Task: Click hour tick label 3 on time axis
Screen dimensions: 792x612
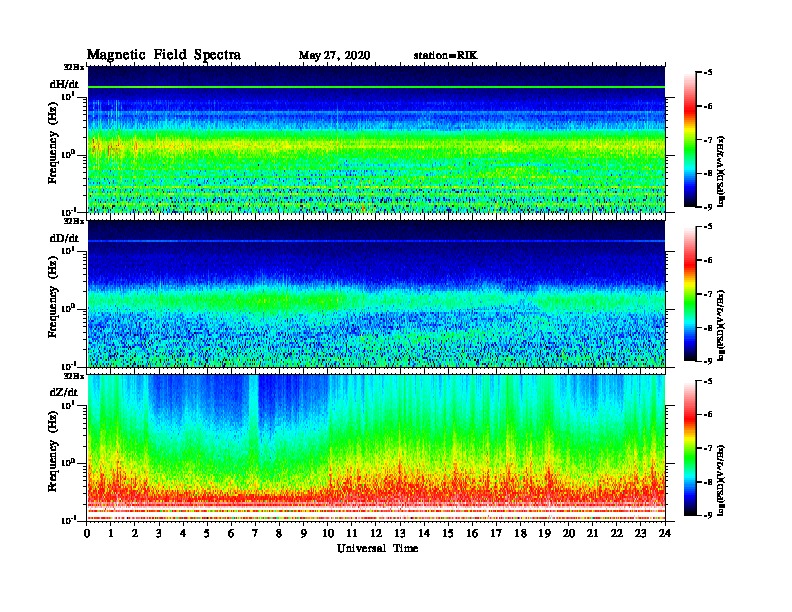Action: (159, 533)
